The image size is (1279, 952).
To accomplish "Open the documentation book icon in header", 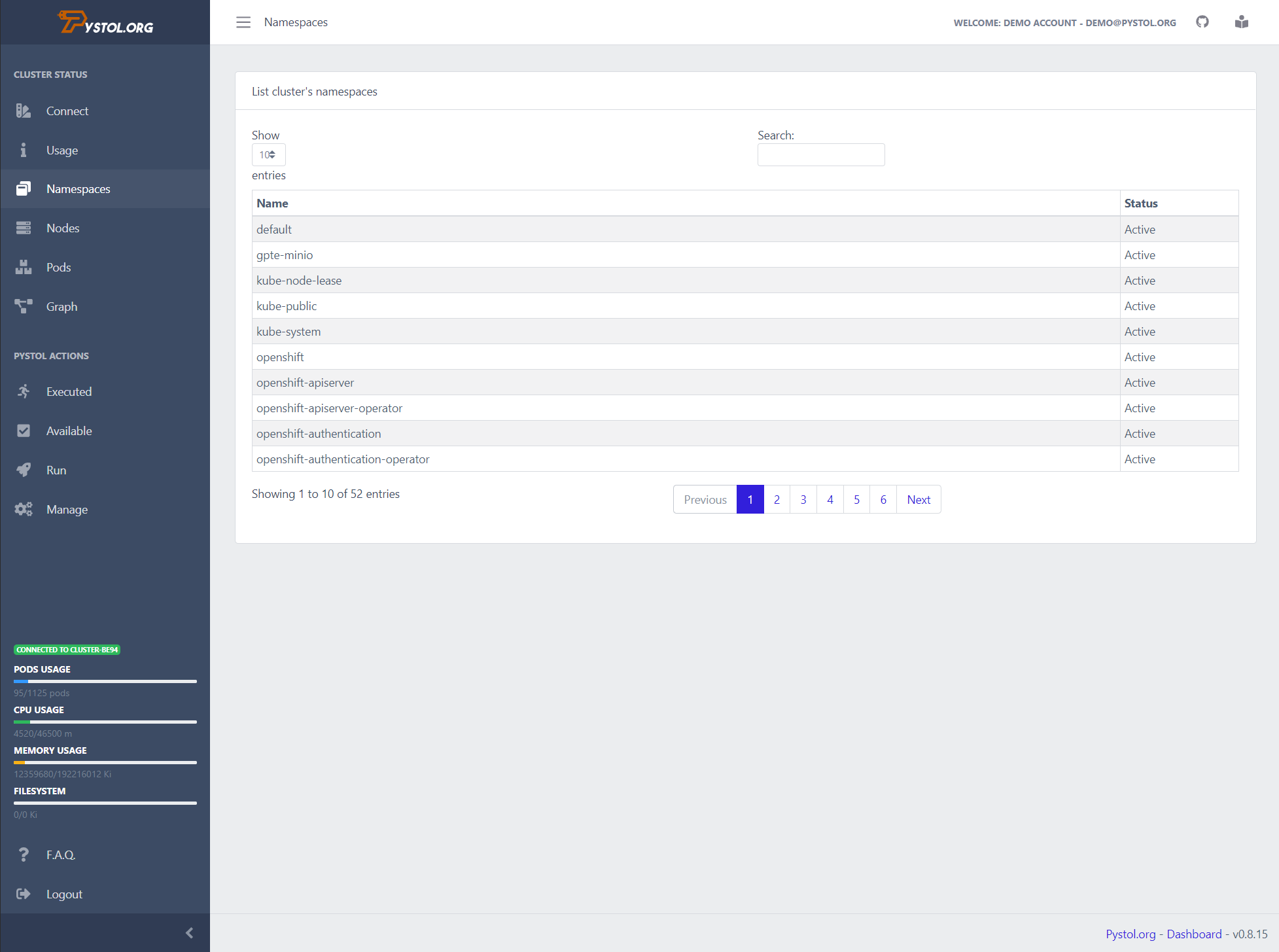I will 1242,22.
